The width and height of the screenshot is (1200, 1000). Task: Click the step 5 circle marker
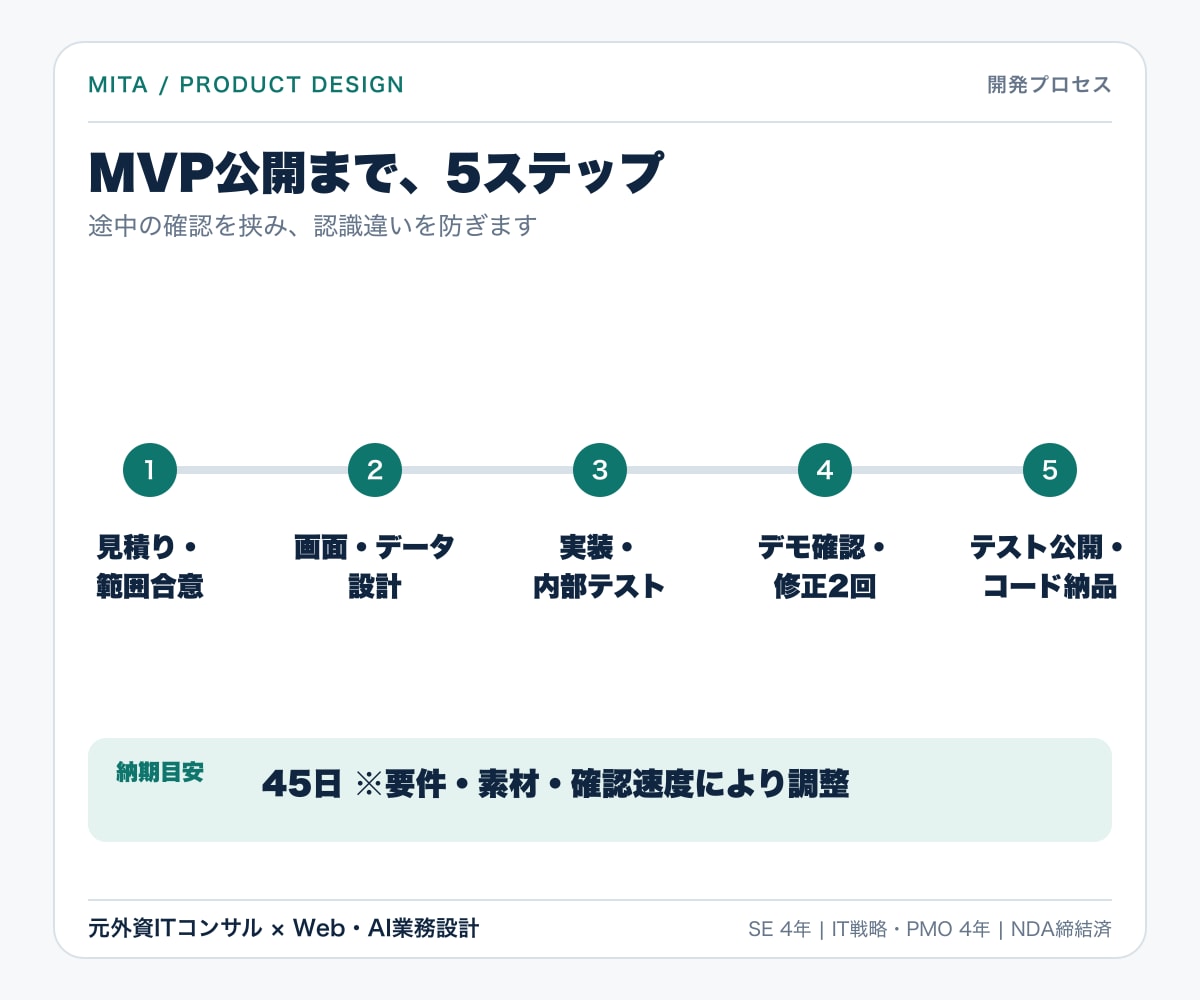(x=1050, y=470)
